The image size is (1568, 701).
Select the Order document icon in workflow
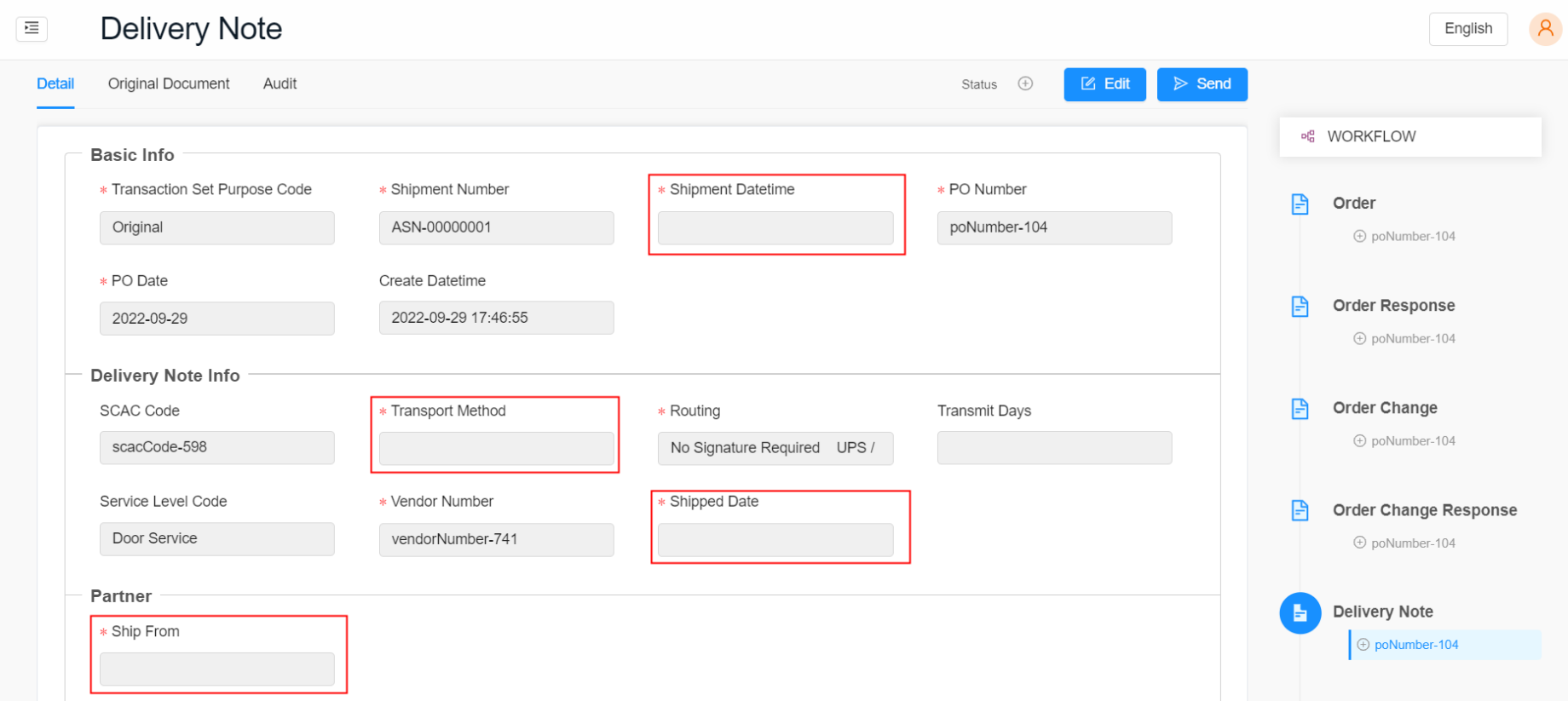coord(1300,204)
